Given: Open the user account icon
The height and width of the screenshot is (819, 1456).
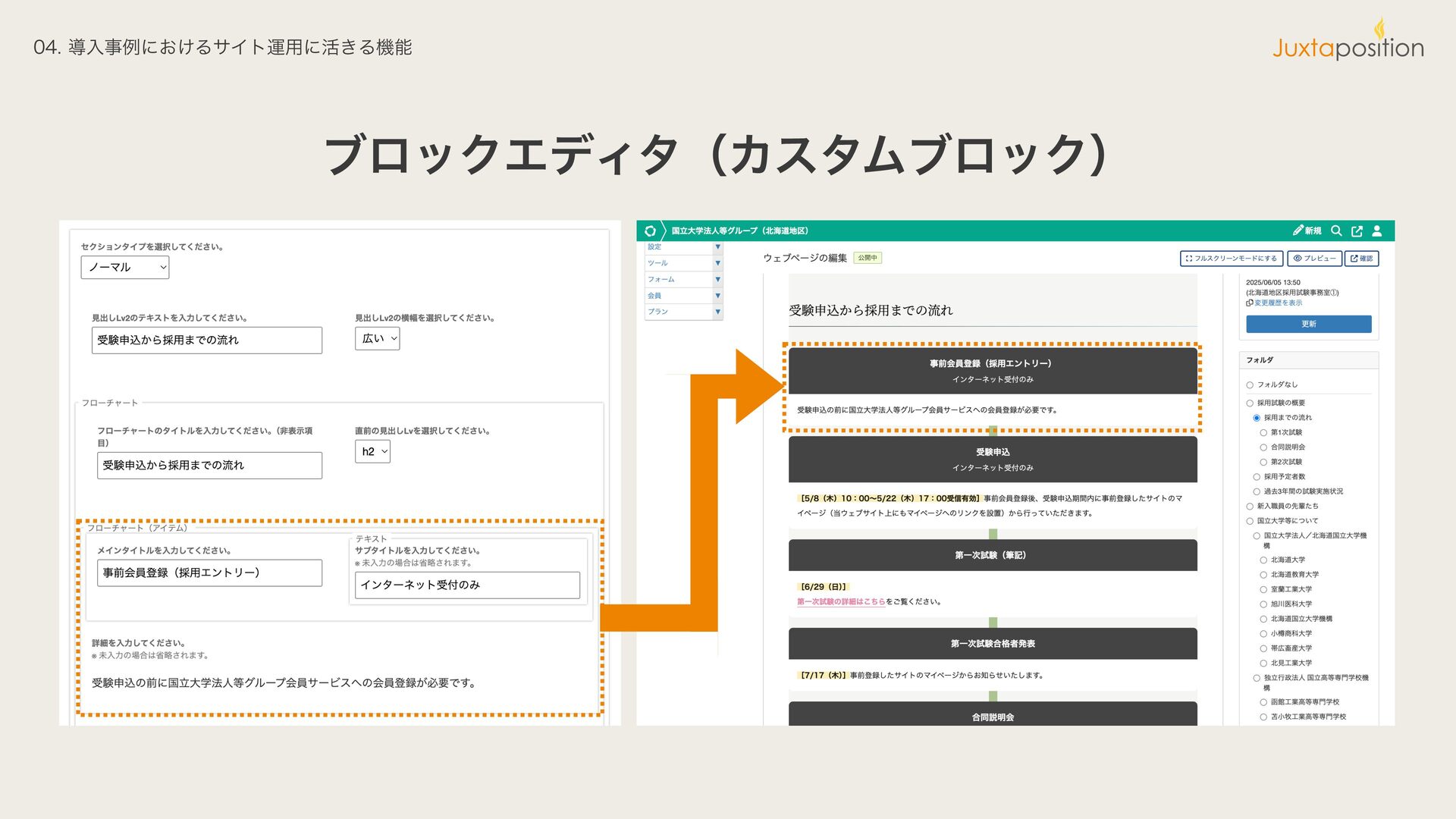Looking at the screenshot, I should (1377, 231).
